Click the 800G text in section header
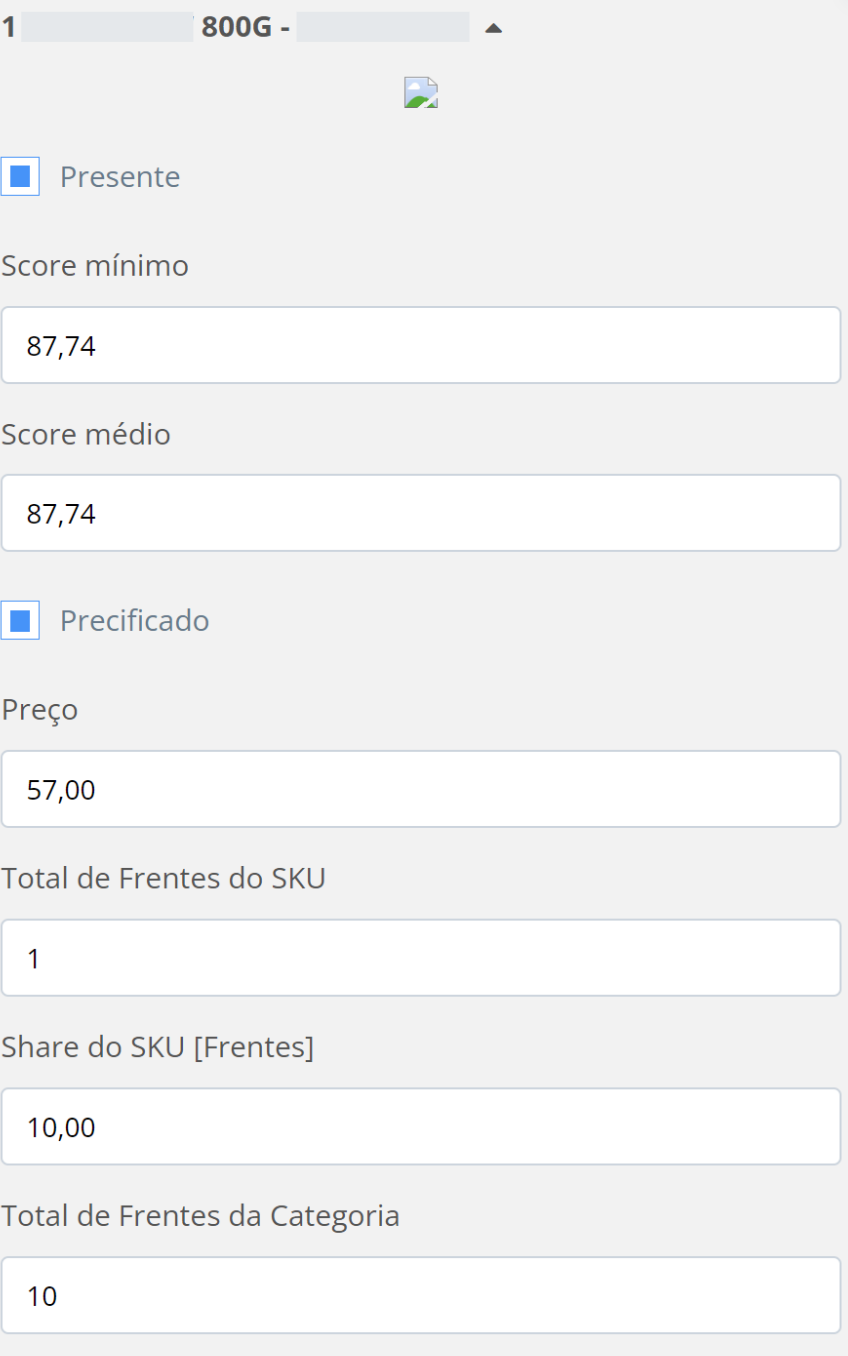 237,28
